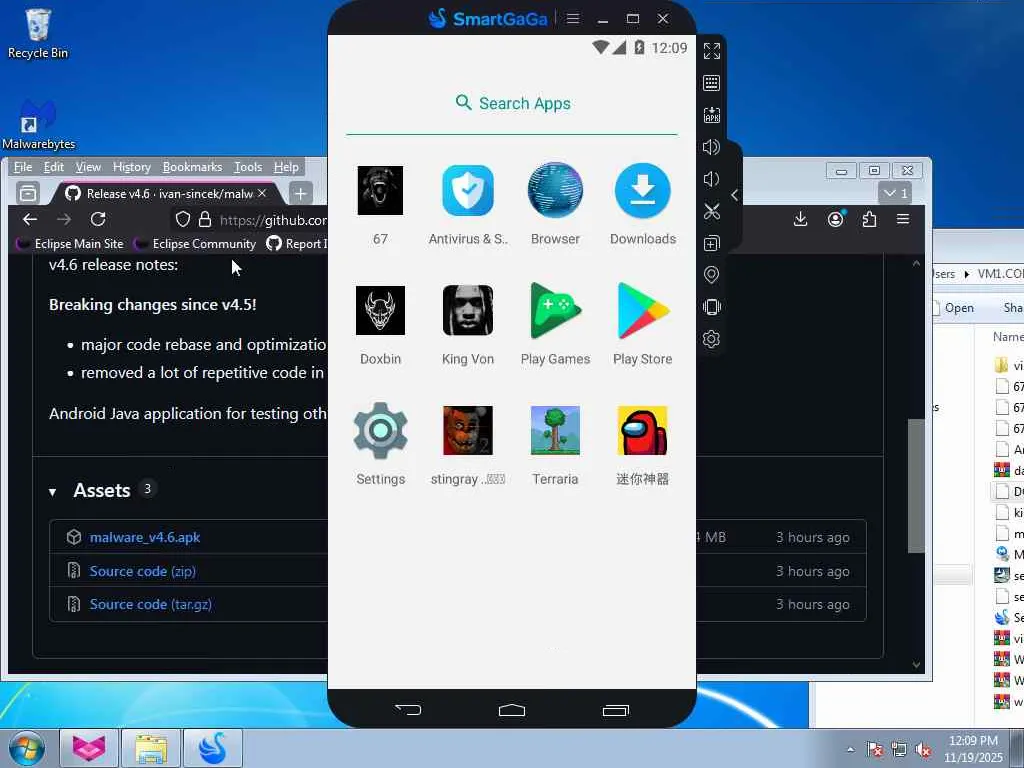The image size is (1024, 768).
Task: Open Android Settings app
Action: coord(380,430)
